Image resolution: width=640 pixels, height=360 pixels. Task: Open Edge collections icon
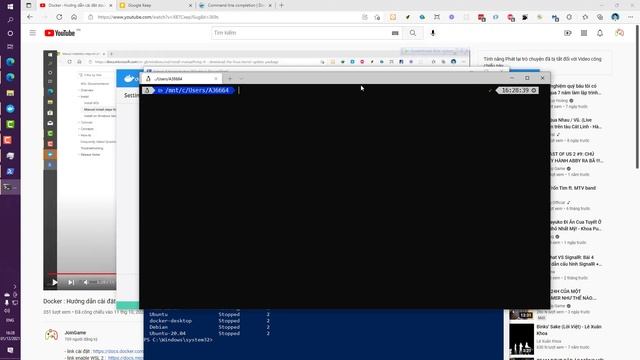click(x=600, y=17)
